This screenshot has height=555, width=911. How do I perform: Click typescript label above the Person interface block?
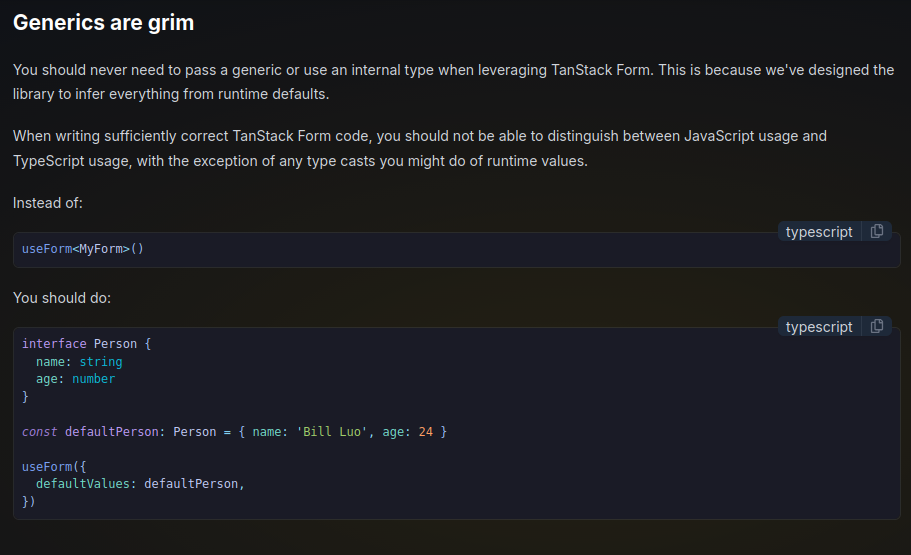(x=819, y=327)
